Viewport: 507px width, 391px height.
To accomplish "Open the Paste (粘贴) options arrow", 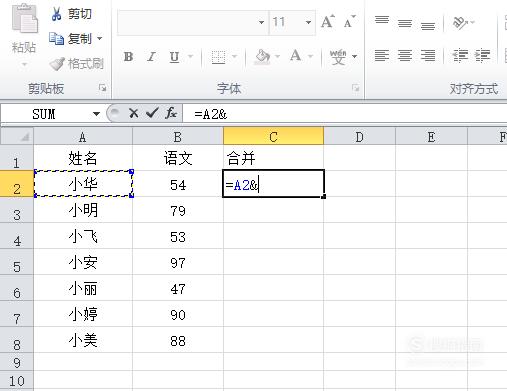I will [24, 64].
